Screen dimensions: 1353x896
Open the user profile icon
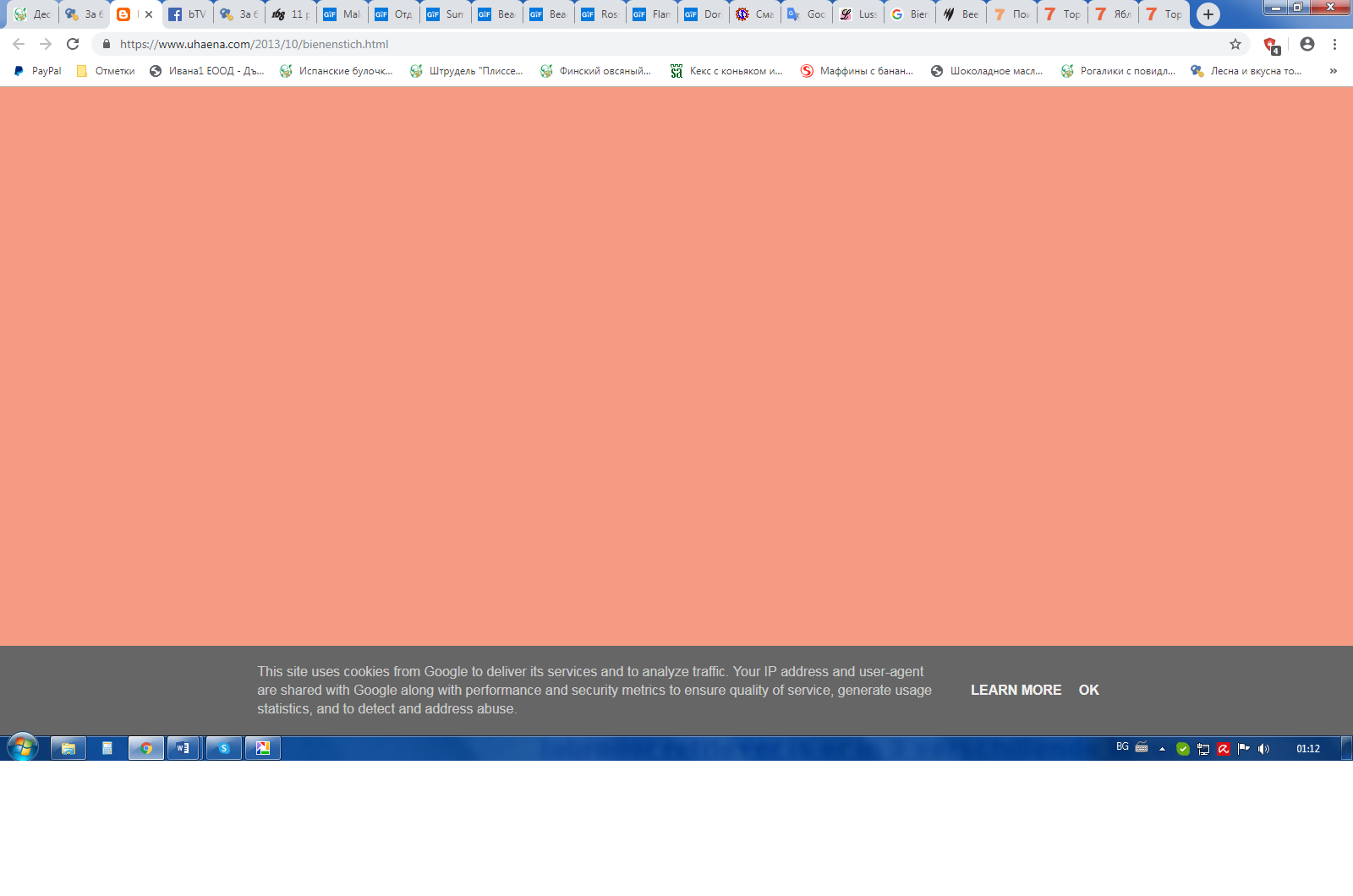click(1307, 44)
